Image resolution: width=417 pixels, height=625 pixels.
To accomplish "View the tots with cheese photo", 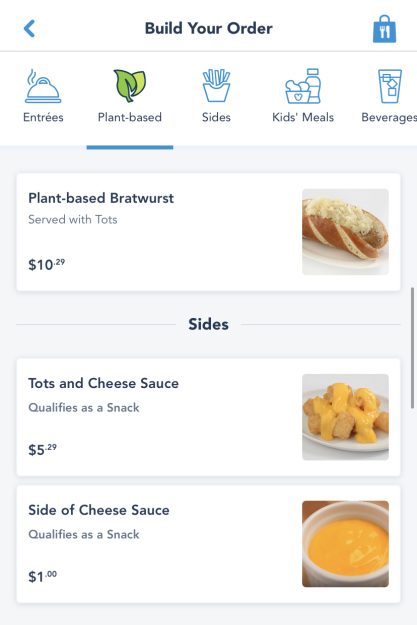I will point(345,417).
